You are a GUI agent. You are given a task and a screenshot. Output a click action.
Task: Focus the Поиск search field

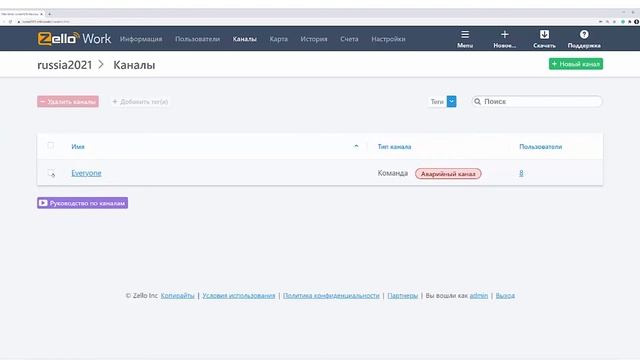537,102
